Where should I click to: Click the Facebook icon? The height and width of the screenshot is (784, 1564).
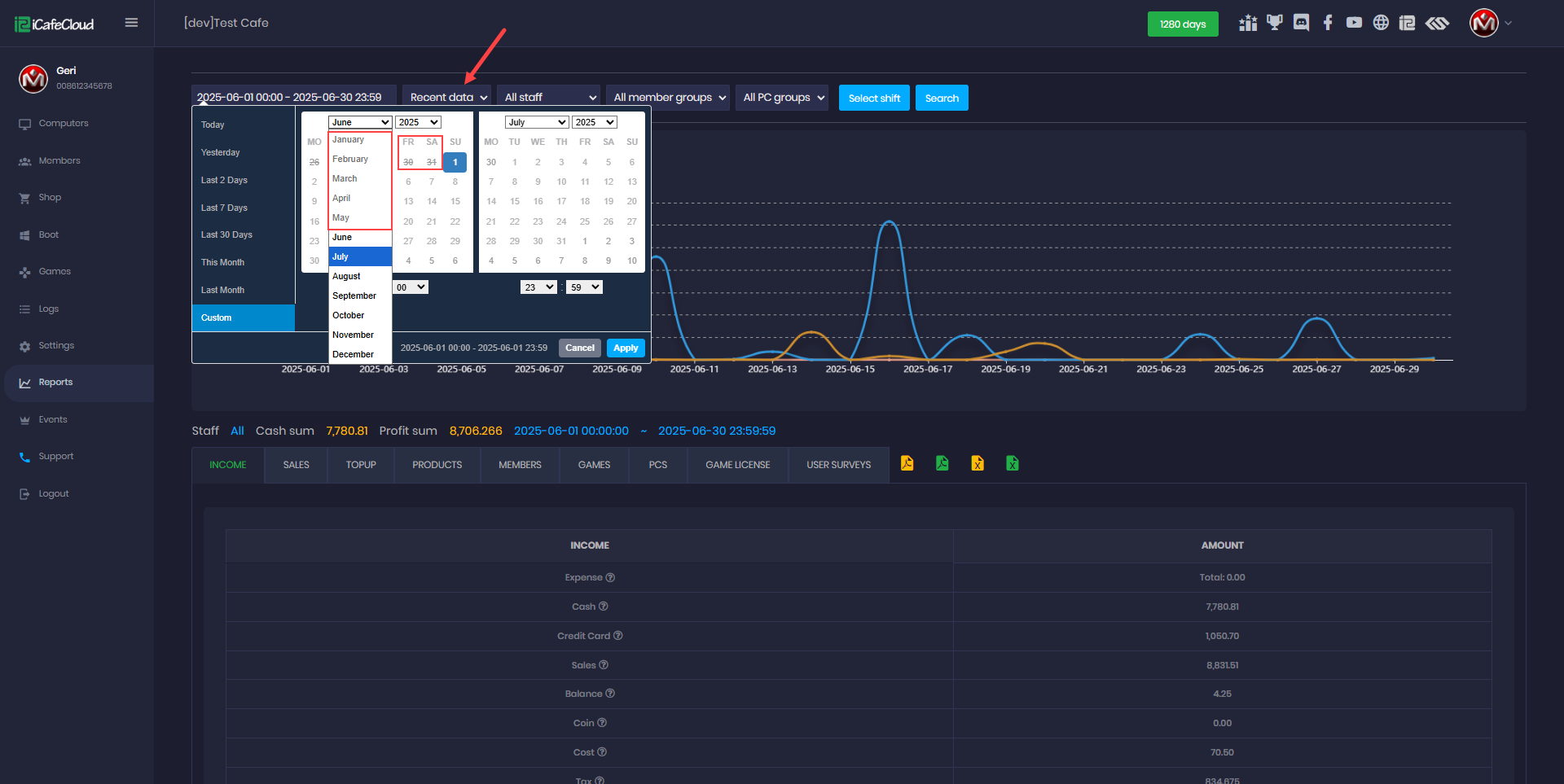coord(1328,23)
